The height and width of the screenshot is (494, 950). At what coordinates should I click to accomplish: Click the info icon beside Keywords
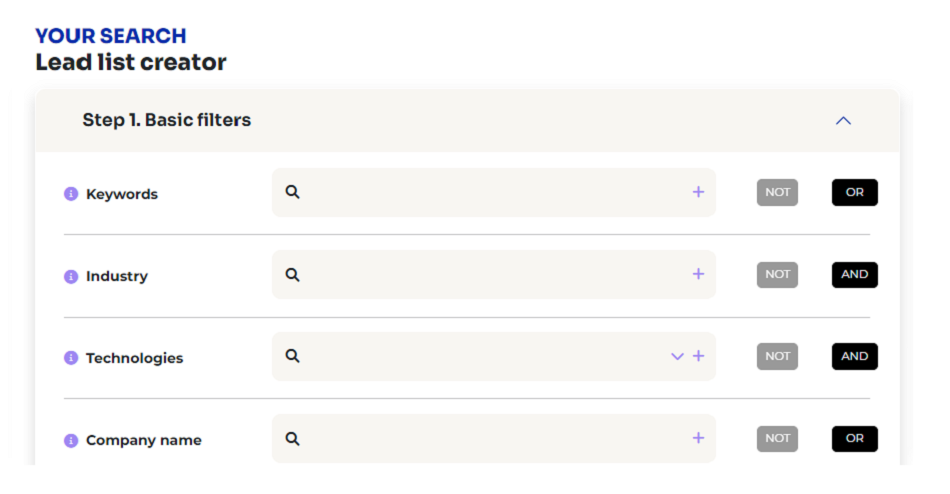(71, 194)
